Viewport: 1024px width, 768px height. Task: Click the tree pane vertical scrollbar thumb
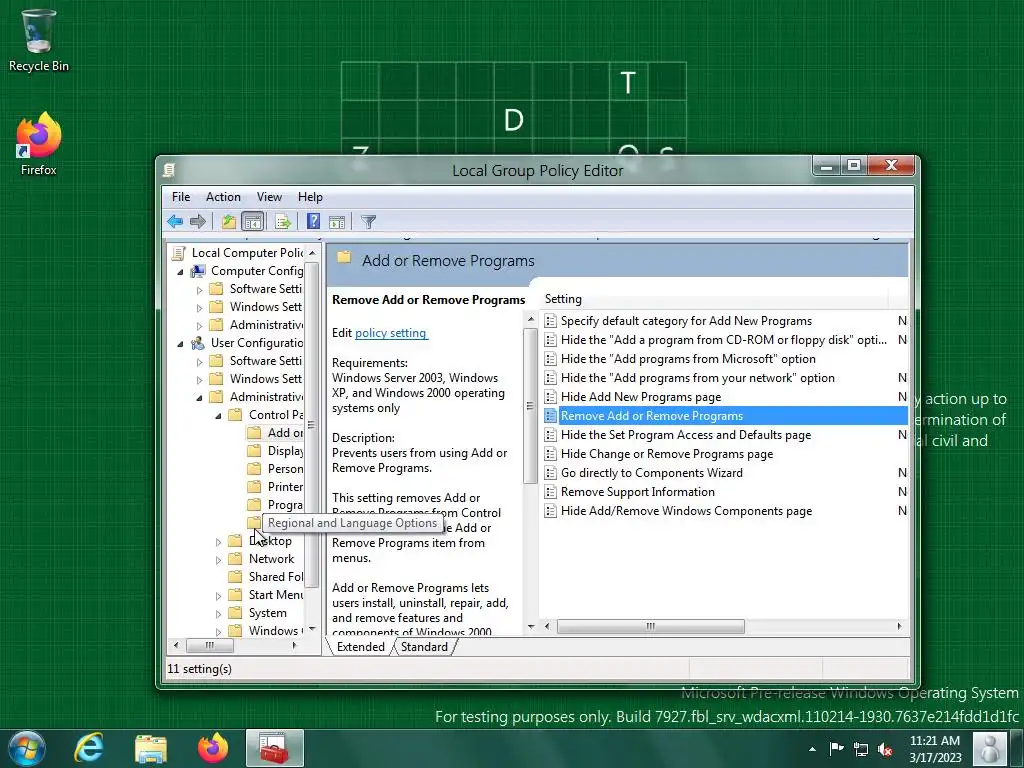click(312, 425)
